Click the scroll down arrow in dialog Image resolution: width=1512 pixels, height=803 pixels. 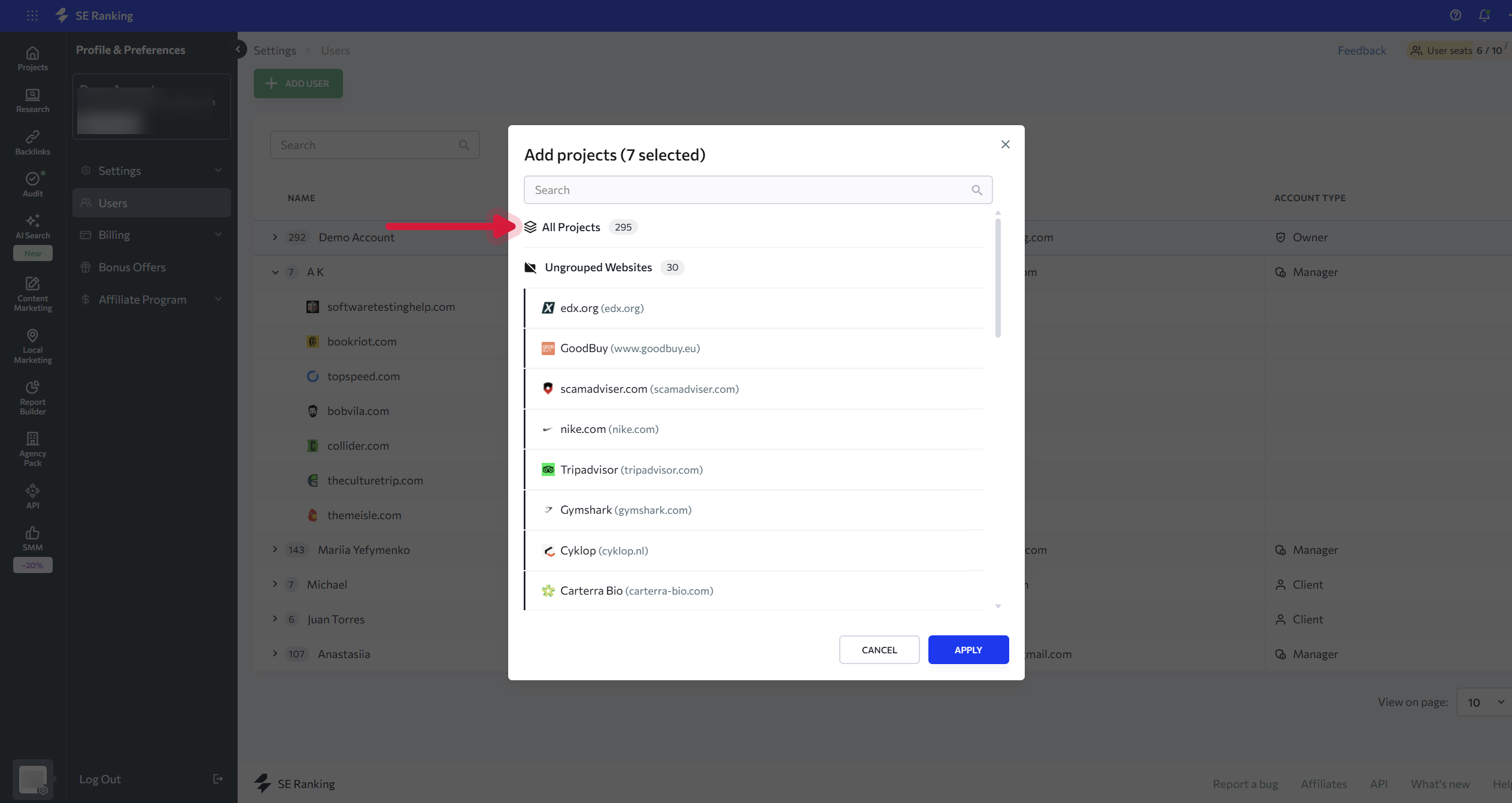pos(998,606)
